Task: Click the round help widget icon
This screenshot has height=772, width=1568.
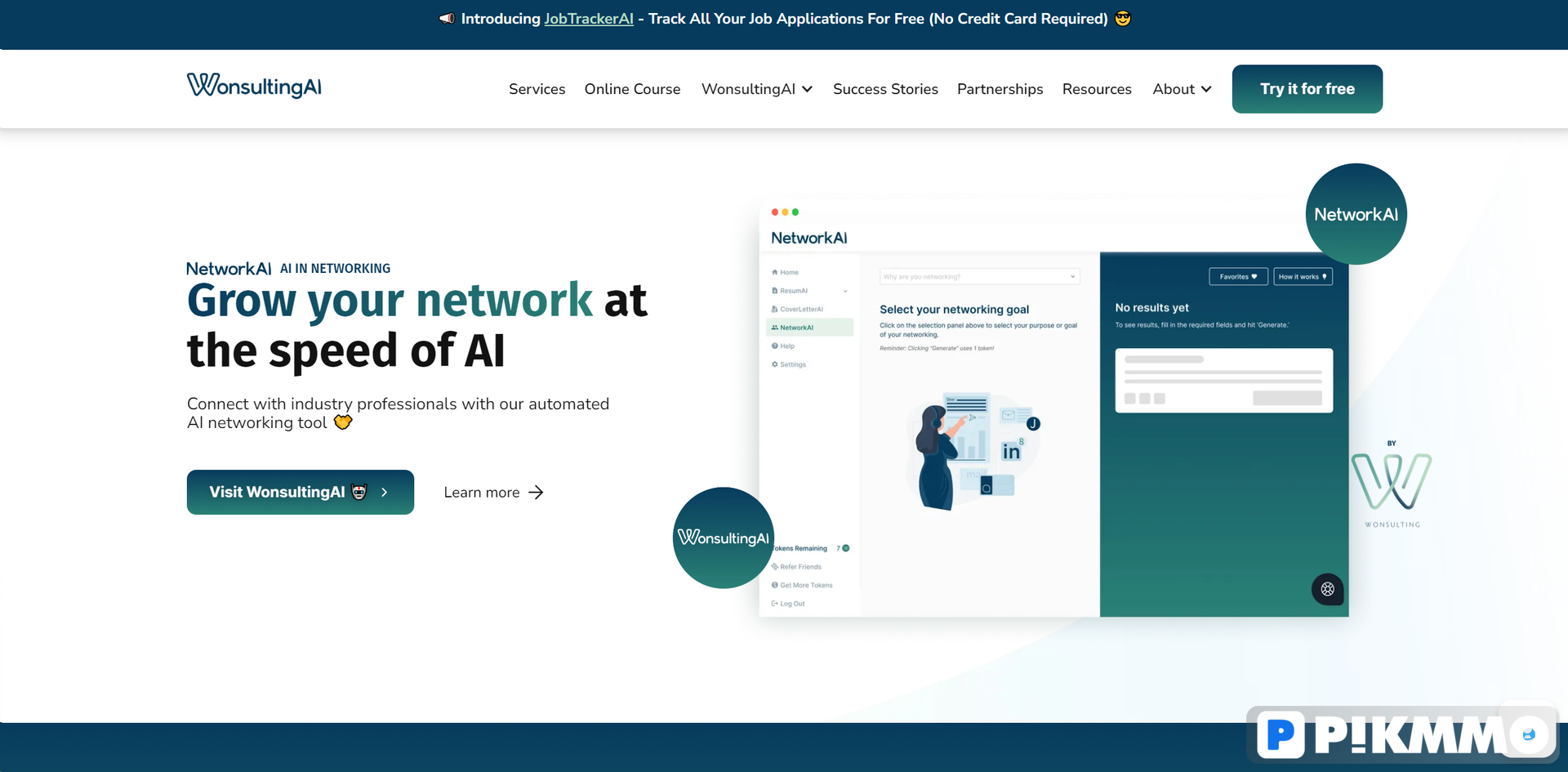Action: (1327, 589)
